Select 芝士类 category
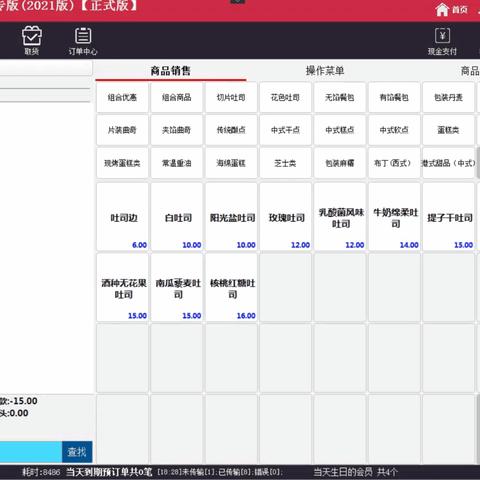Image resolution: width=480 pixels, height=480 pixels. click(285, 163)
